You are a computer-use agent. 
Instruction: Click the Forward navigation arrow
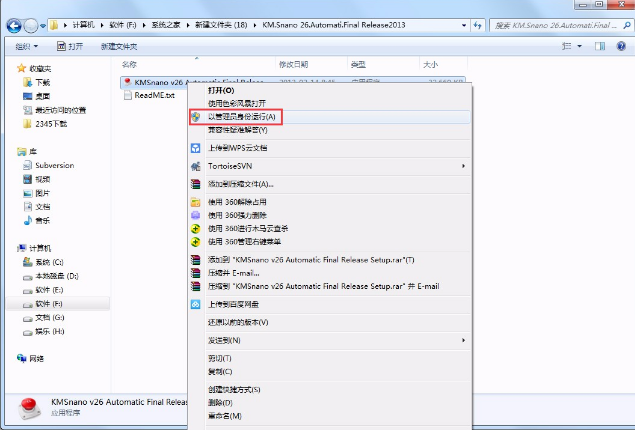(31, 26)
